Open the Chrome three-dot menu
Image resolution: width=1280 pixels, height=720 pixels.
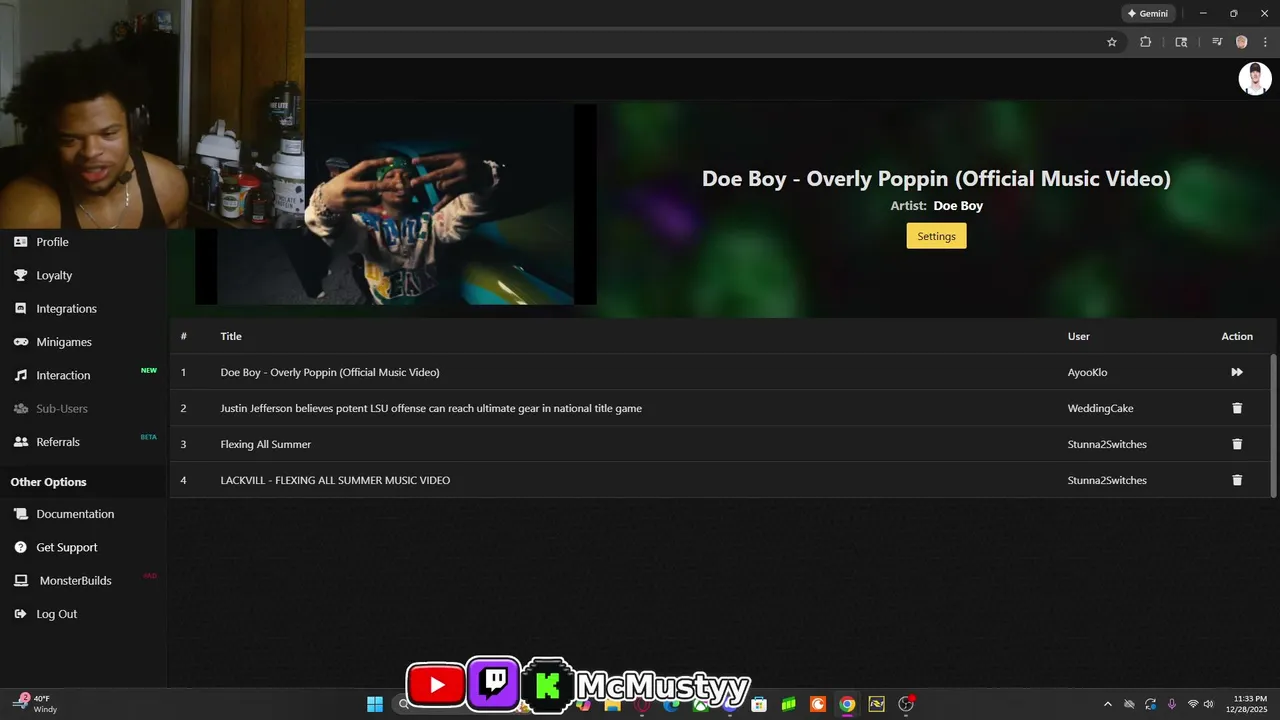pos(1265,42)
